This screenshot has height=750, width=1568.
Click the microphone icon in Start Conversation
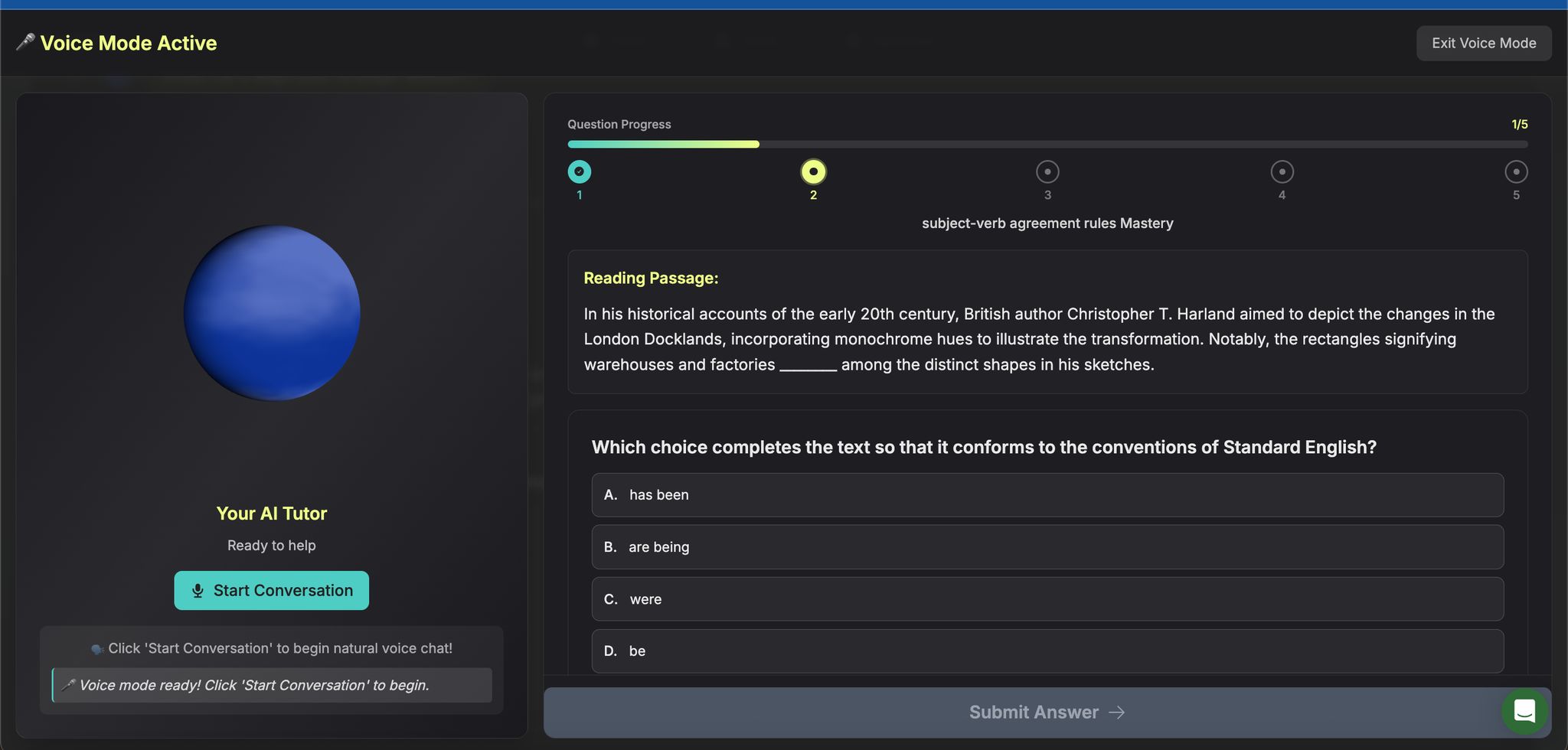point(198,591)
